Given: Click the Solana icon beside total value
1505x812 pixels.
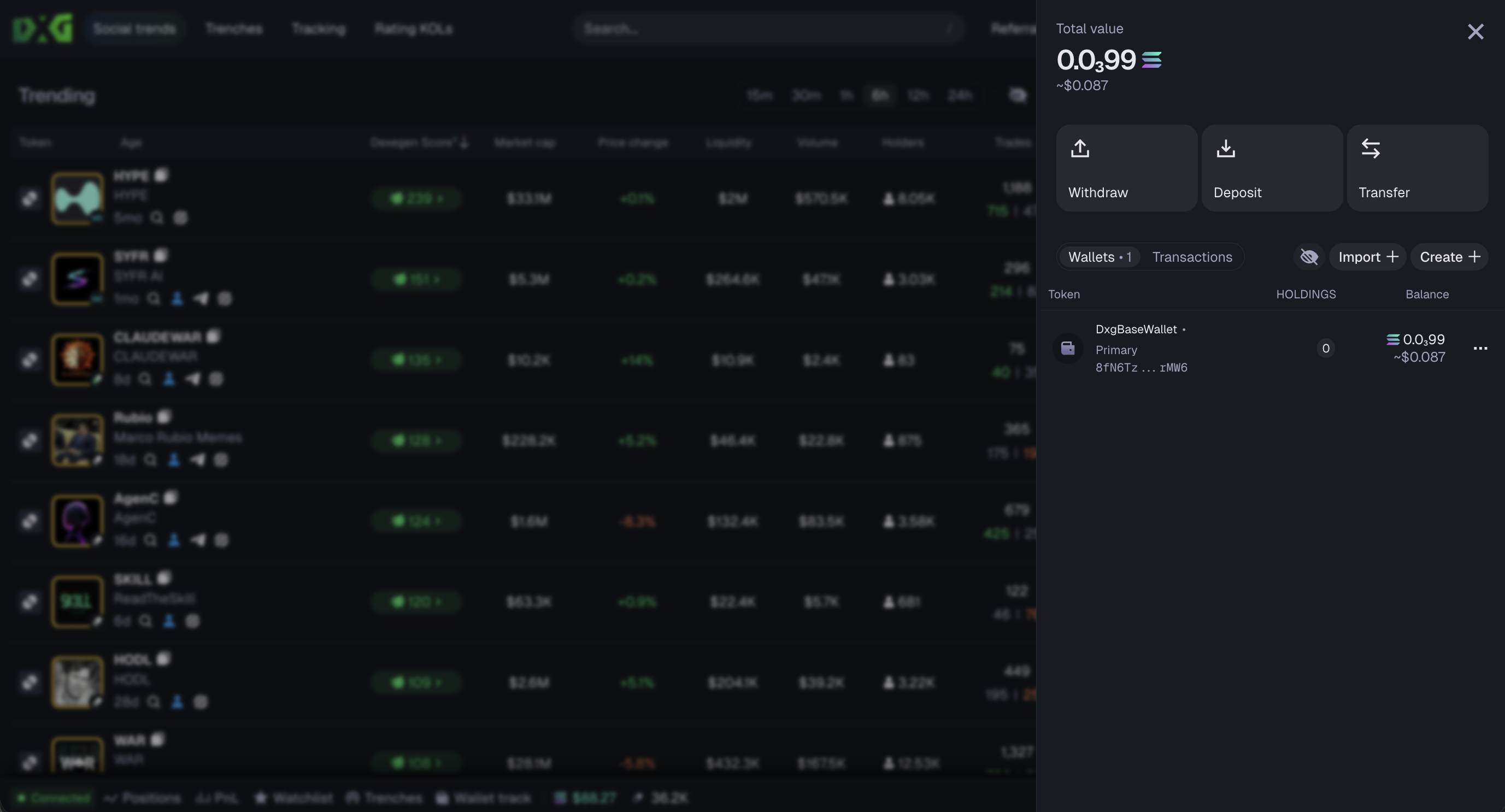Looking at the screenshot, I should (1151, 60).
